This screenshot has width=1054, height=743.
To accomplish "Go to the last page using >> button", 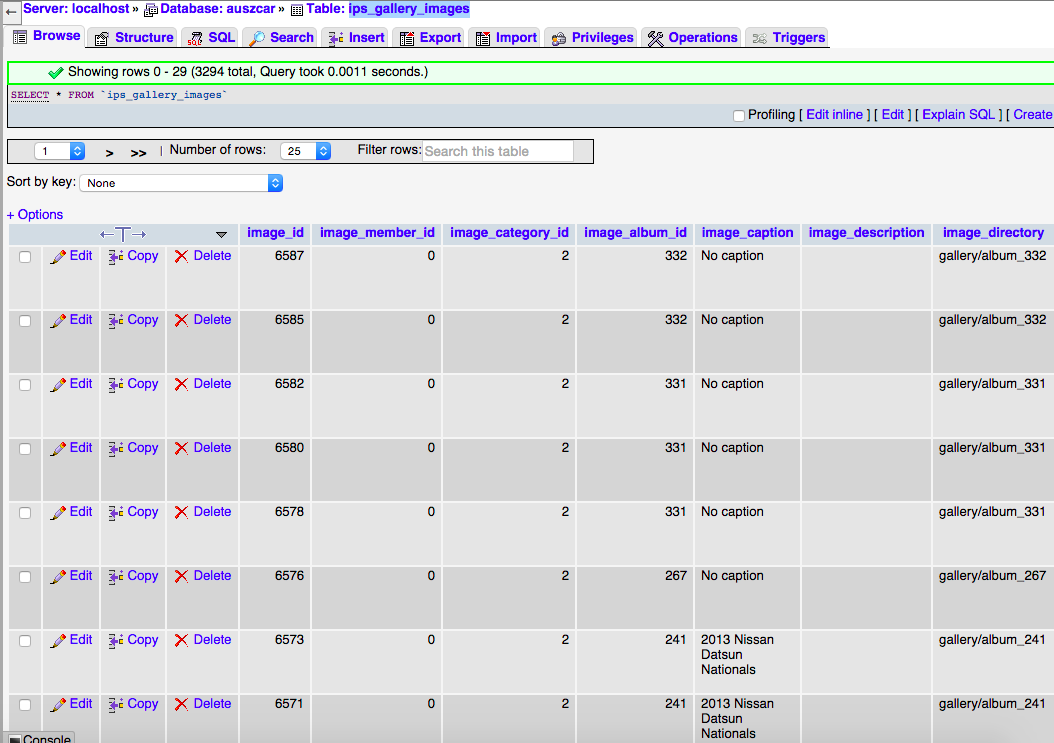I will click(138, 153).
